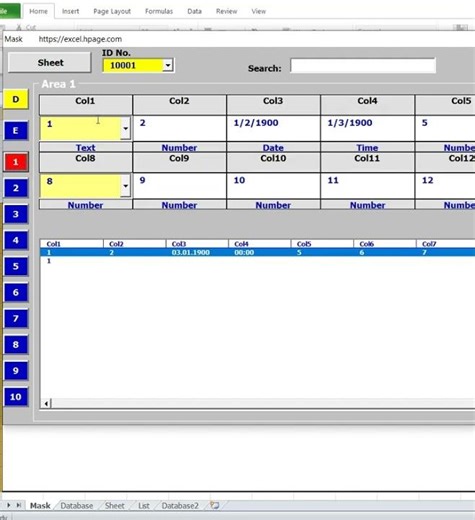Click the Col3 header button
The width and height of the screenshot is (475, 520).
click(x=273, y=105)
